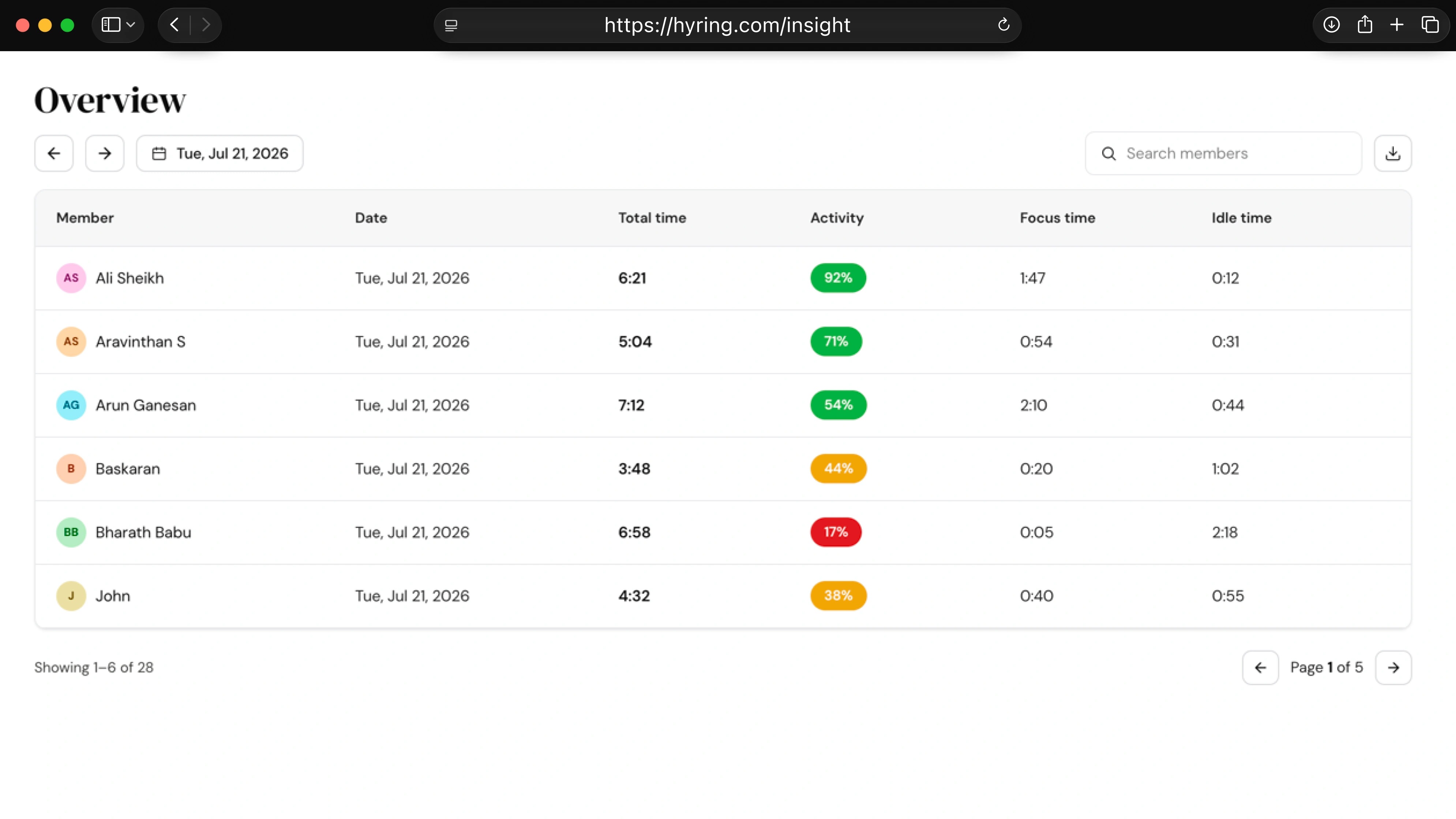The height and width of the screenshot is (819, 1456).
Task: Sort by Idle time column header
Action: [x=1241, y=218]
